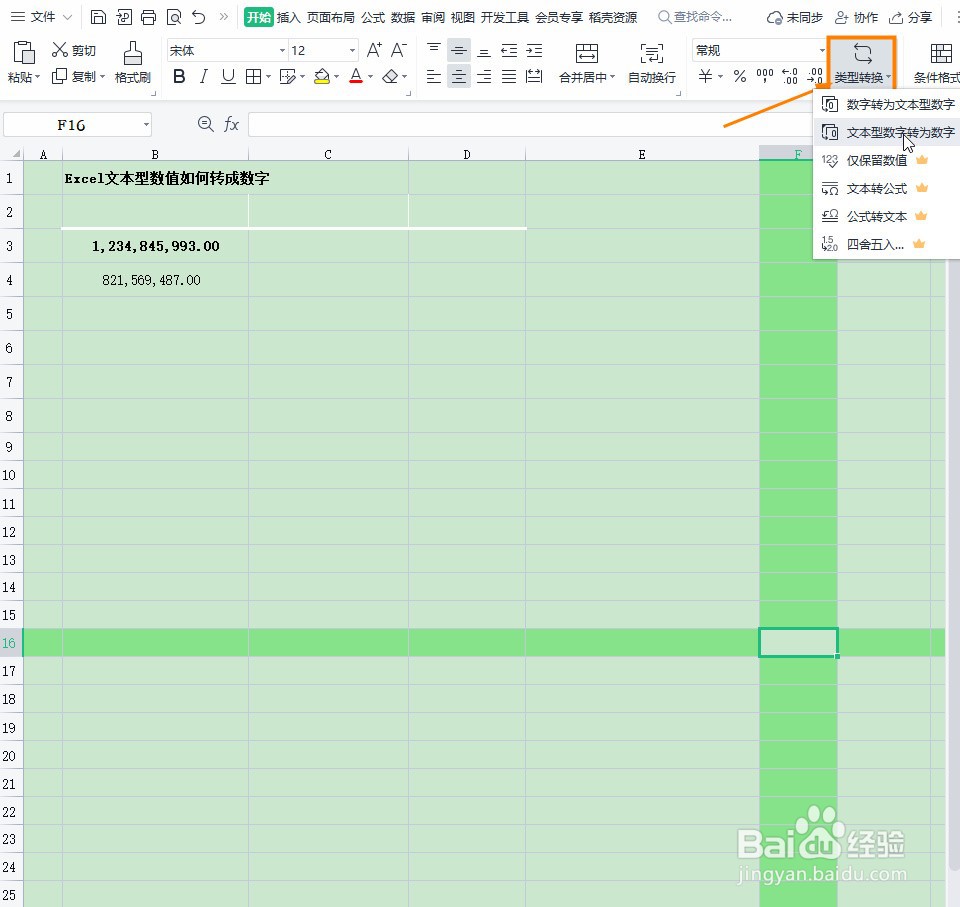Image resolution: width=960 pixels, height=907 pixels.
Task: Click the Borders grid icon
Action: pos(253,77)
